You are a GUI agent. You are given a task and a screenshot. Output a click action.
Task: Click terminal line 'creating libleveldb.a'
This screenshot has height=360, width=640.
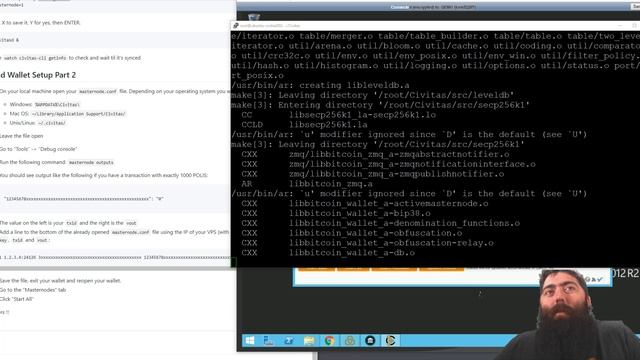click(x=320, y=85)
